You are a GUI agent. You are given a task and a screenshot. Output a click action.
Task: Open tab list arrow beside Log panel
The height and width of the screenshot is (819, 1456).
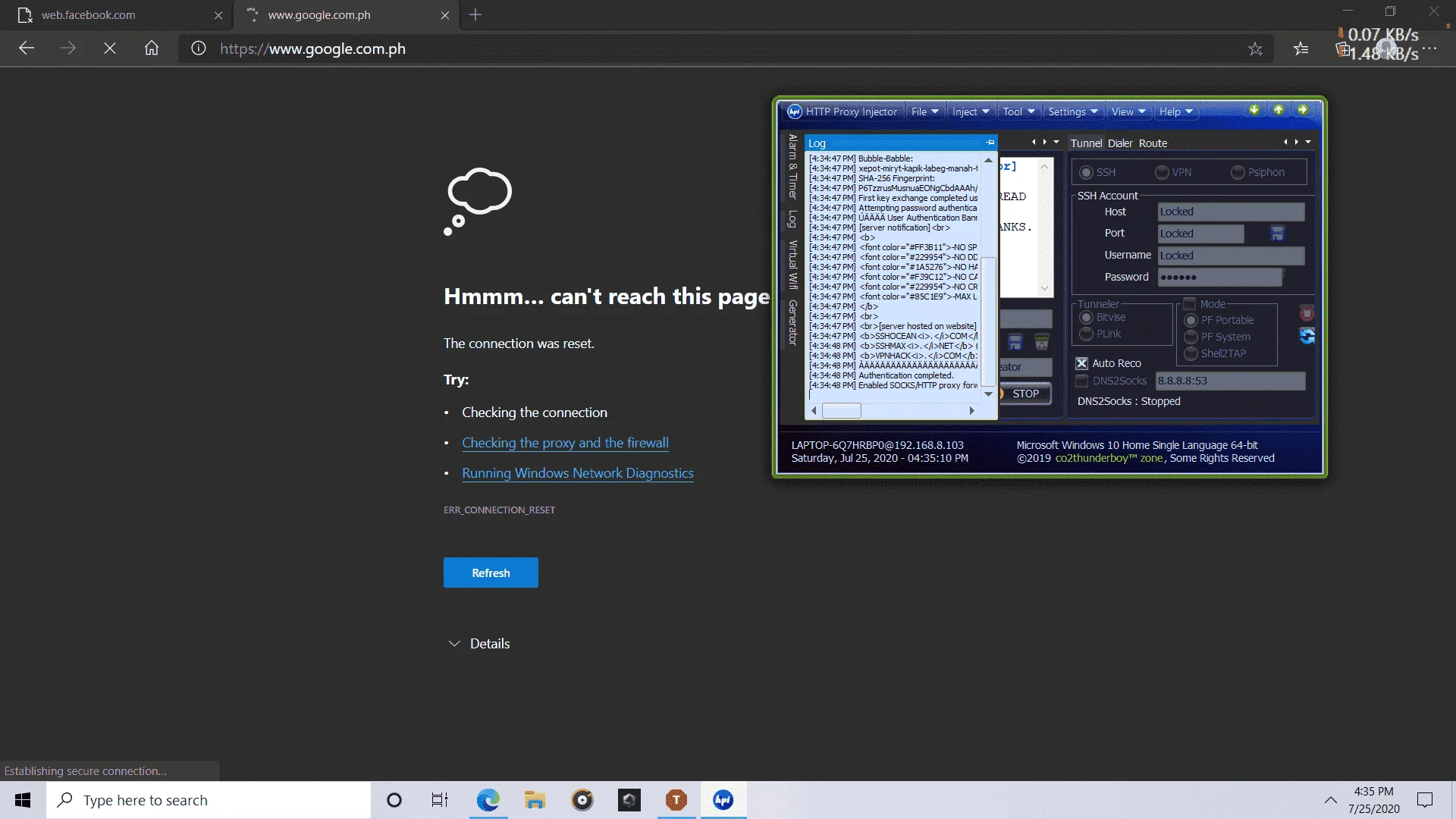coord(1056,142)
